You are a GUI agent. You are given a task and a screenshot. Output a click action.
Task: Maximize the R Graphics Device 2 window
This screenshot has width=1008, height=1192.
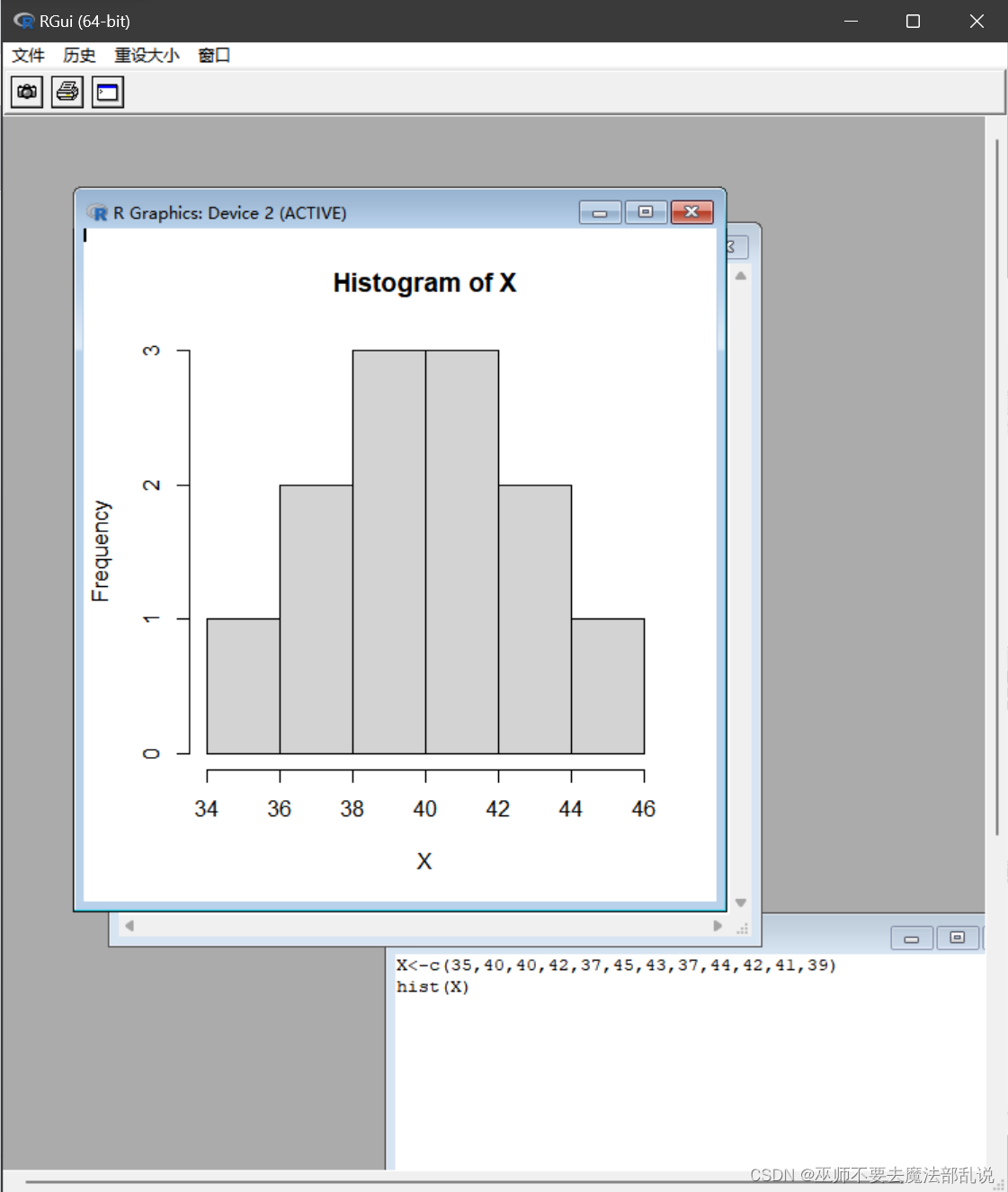[646, 212]
